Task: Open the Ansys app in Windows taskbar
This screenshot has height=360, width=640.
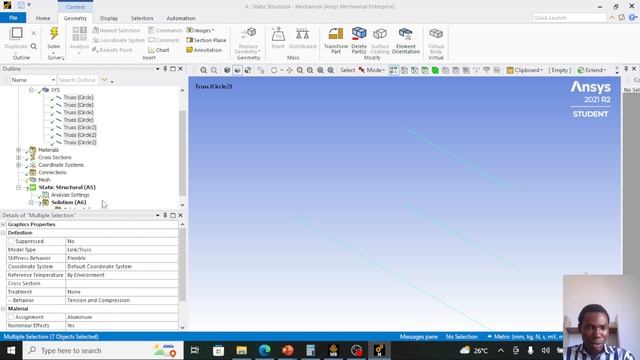Action: pos(379,350)
